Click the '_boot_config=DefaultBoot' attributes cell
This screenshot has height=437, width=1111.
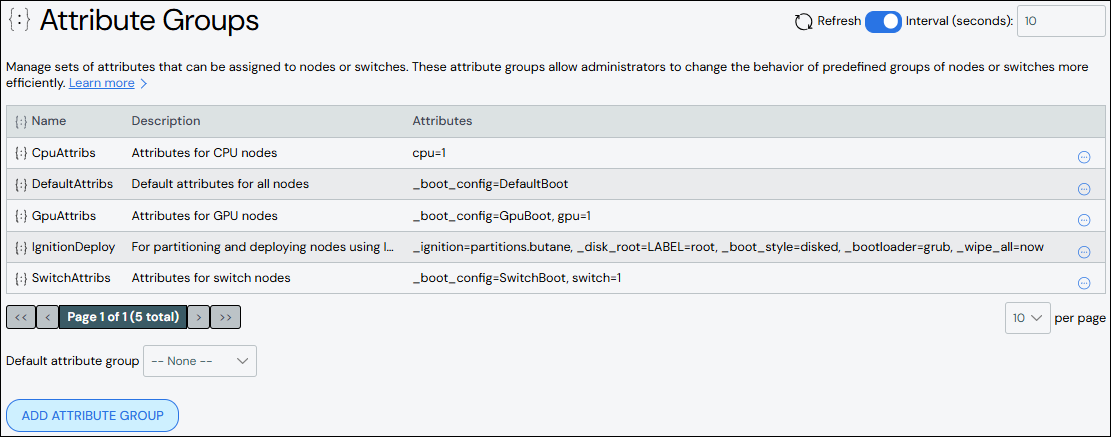click(x=490, y=184)
